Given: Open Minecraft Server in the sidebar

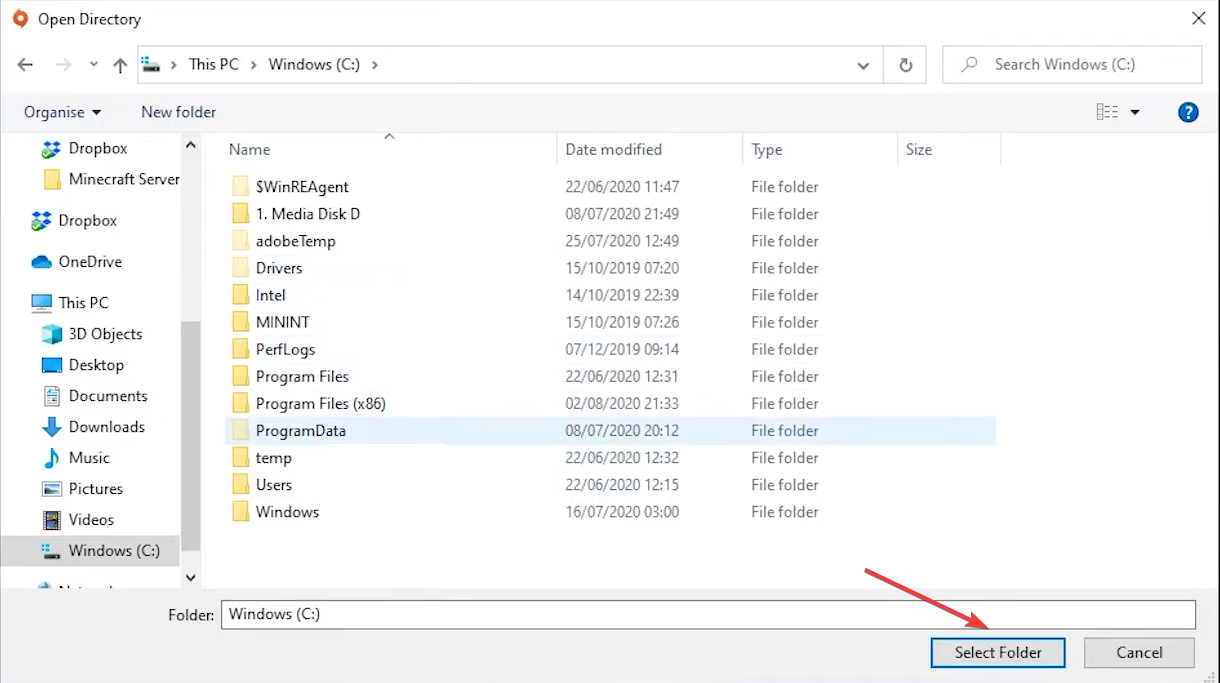Looking at the screenshot, I should (x=123, y=179).
